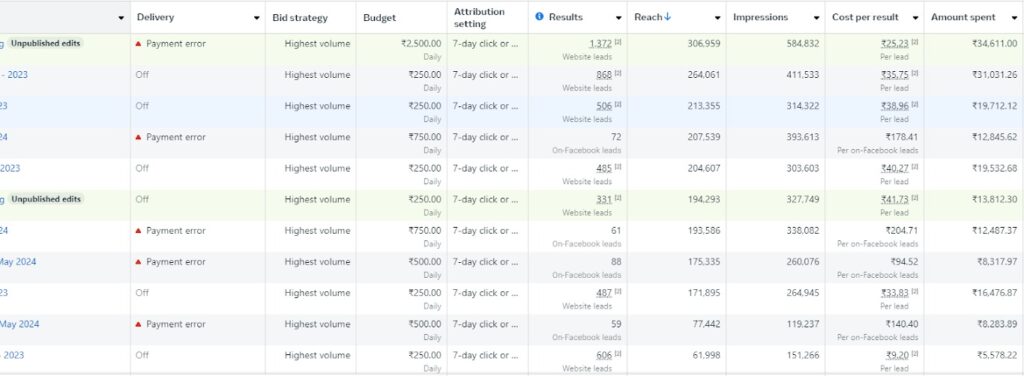Open the Amount spent column dropdown arrow

pos(1014,18)
